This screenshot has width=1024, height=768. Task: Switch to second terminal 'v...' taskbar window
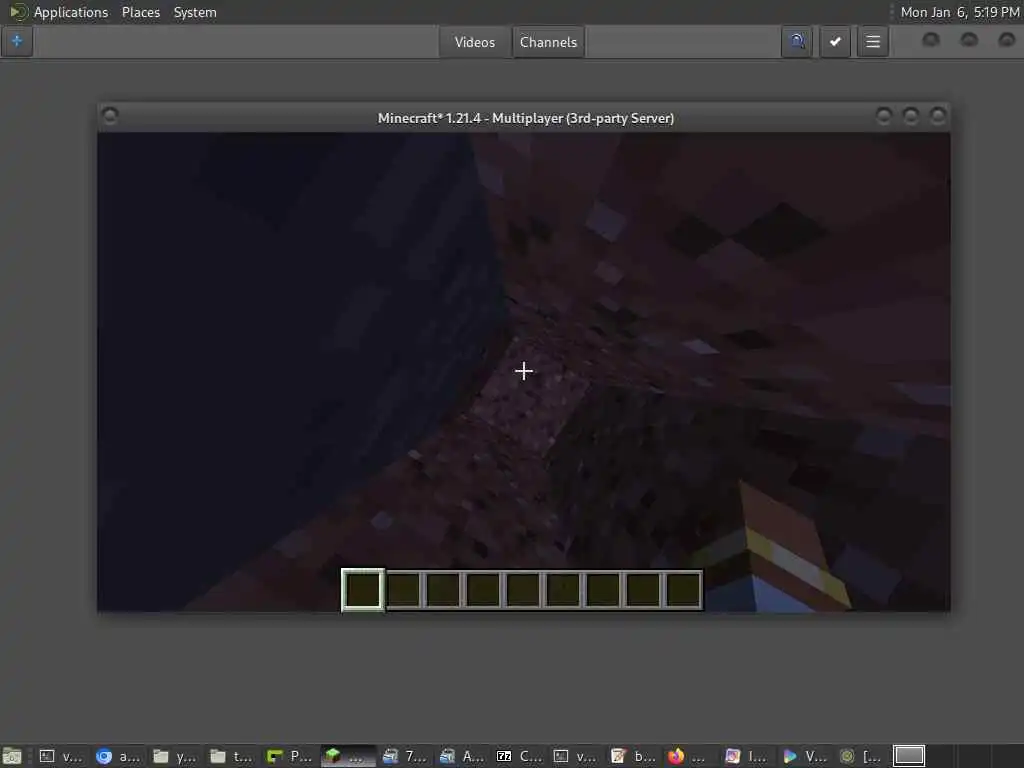pos(575,756)
